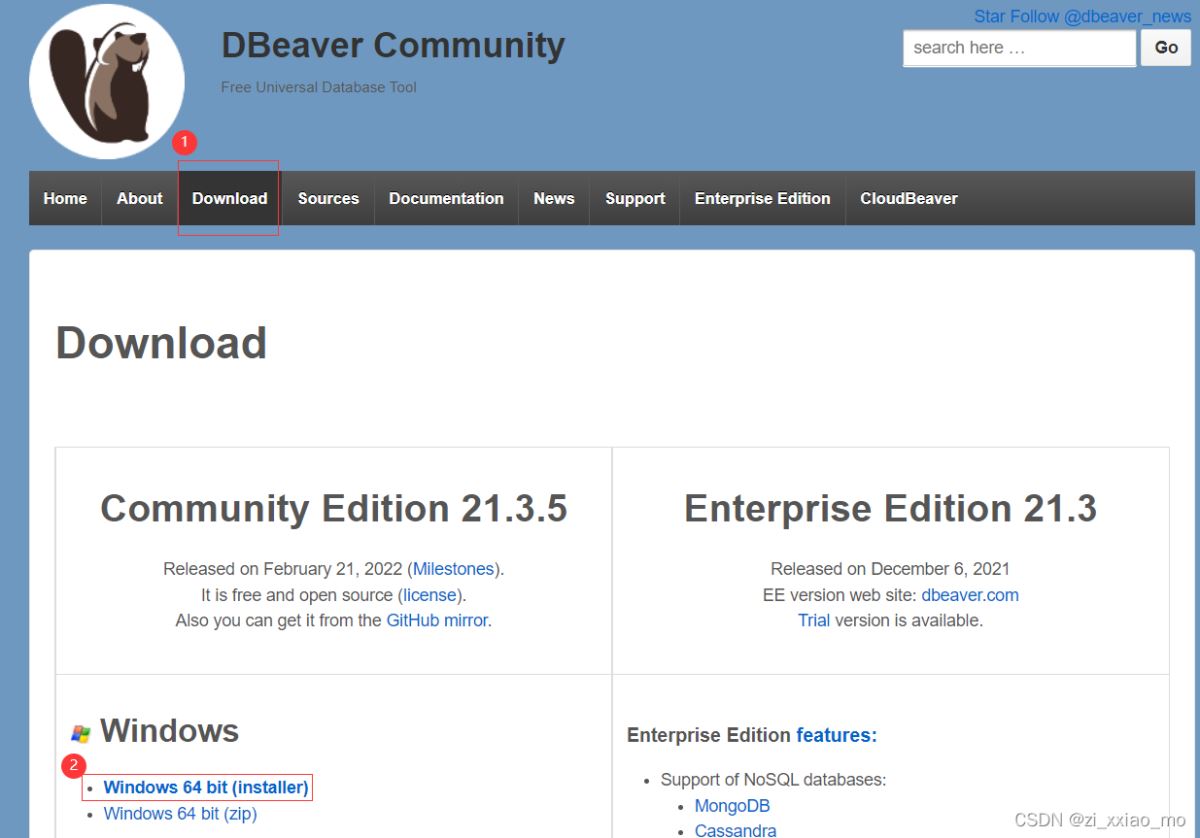Visit the dbeaver.com link
Screen dimensions: 1200x838
click(970, 594)
